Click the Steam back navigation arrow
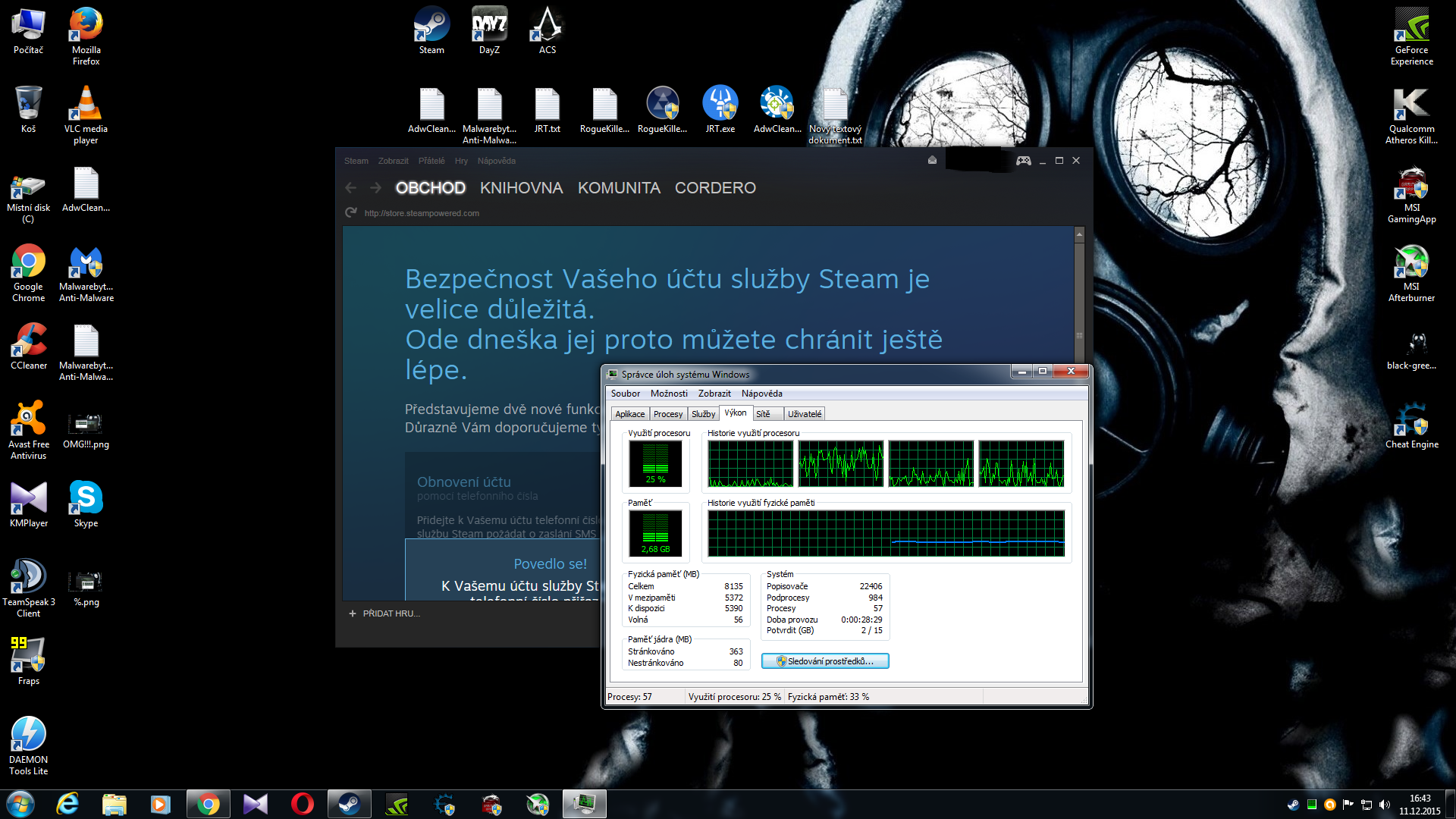The image size is (1456, 819). tap(350, 188)
